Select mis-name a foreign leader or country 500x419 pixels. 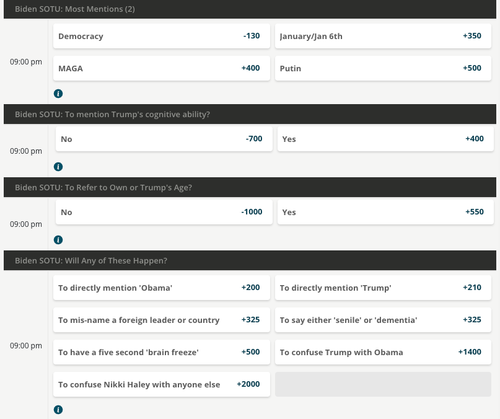click(x=161, y=320)
